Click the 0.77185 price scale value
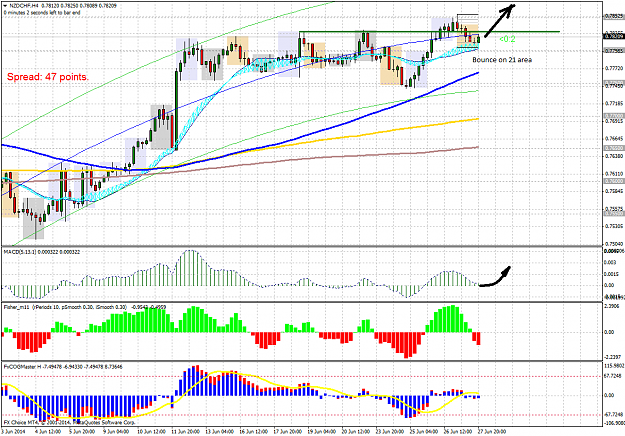This screenshot has width=625, height=436. (x=614, y=103)
